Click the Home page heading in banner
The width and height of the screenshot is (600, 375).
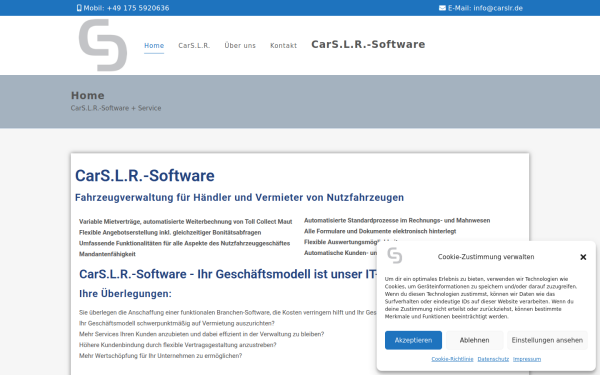tap(88, 95)
